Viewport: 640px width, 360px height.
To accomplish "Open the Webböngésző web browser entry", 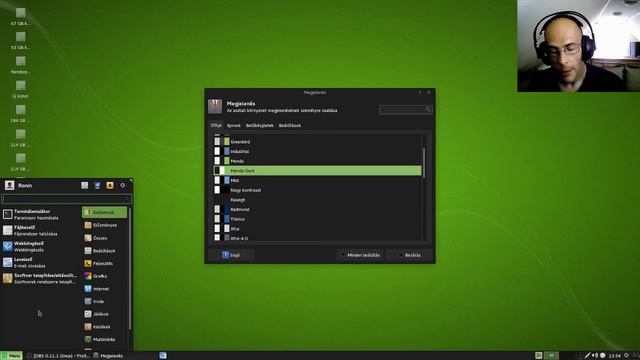I will 40,246.
